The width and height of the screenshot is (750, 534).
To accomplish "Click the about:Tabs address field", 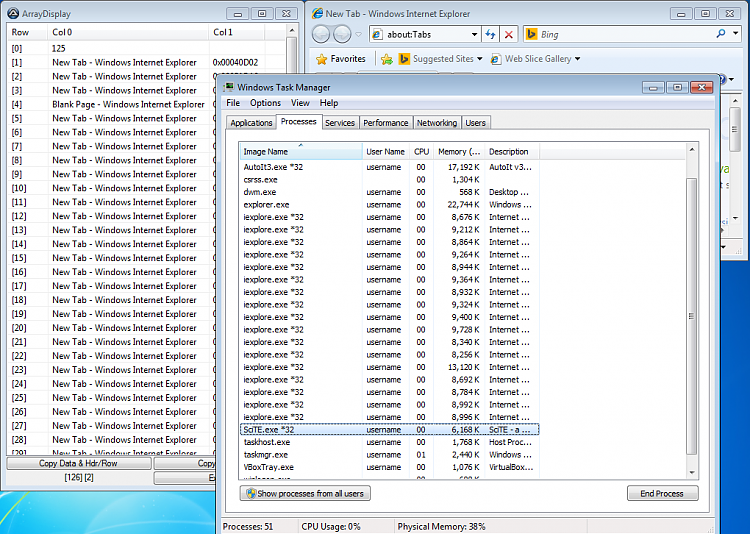I will (x=427, y=34).
